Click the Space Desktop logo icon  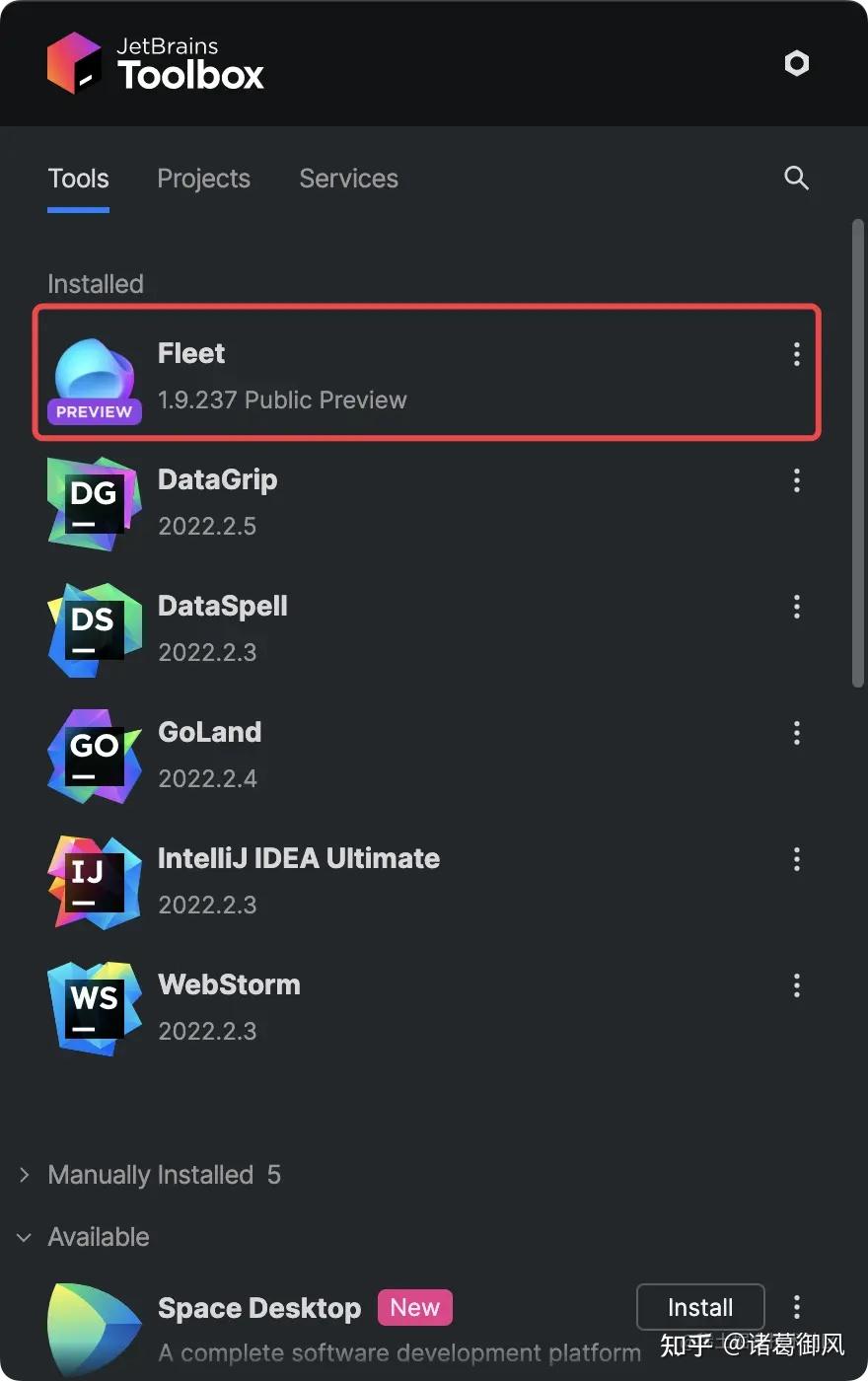(x=95, y=1328)
